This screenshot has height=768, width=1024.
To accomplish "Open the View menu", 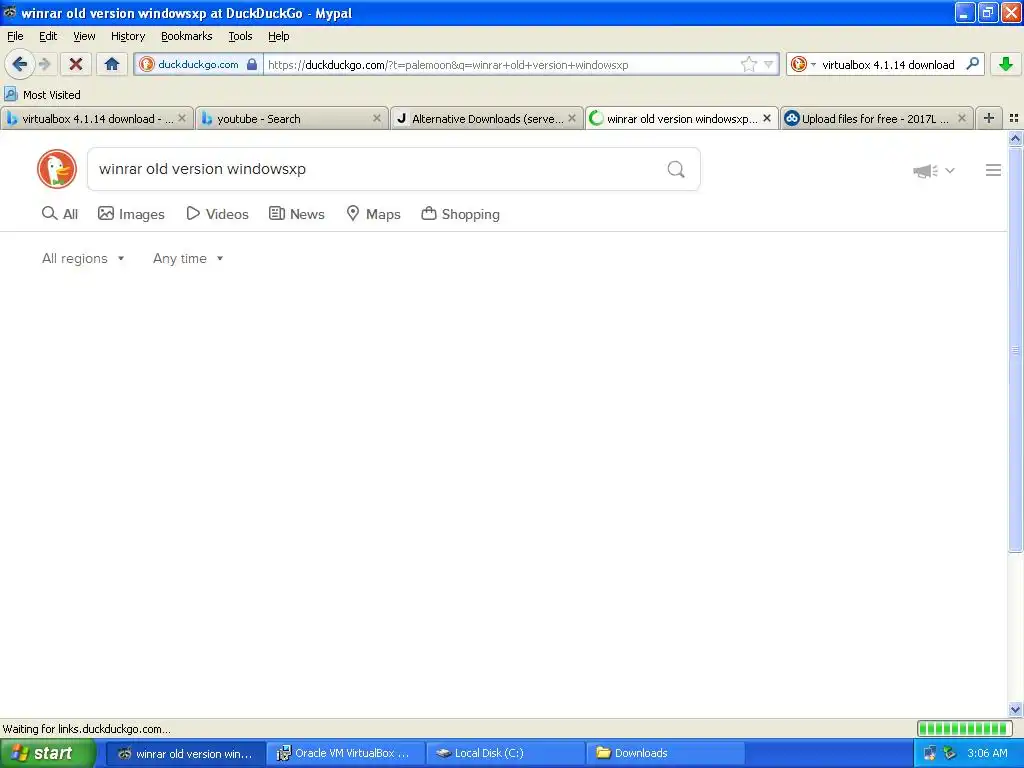I will (x=84, y=36).
